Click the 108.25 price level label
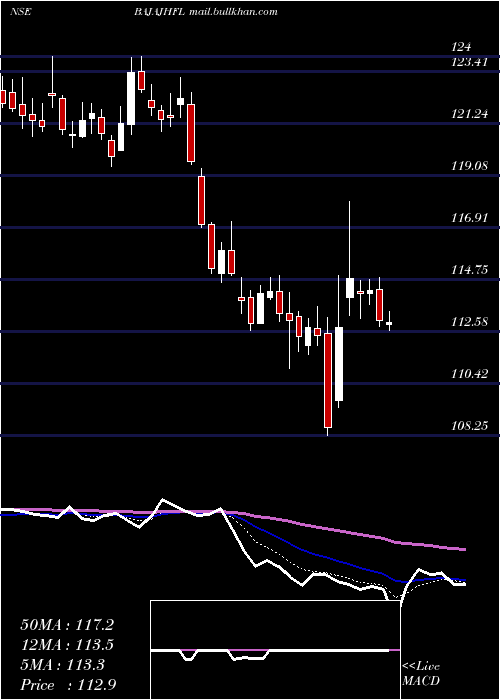 (469, 425)
